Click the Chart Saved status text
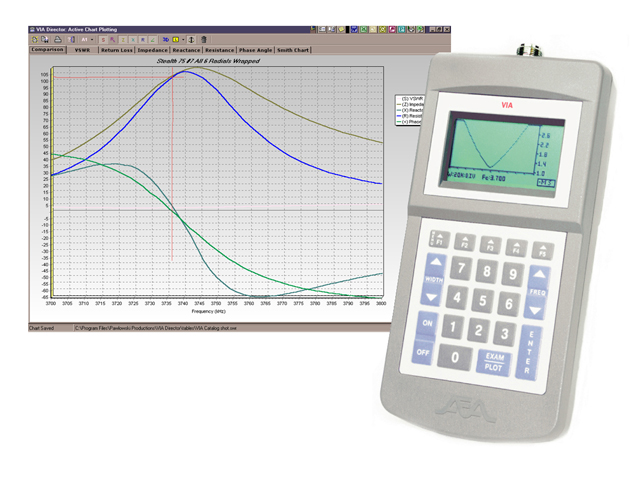Image resolution: width=640 pixels, height=480 pixels. click(x=41, y=328)
